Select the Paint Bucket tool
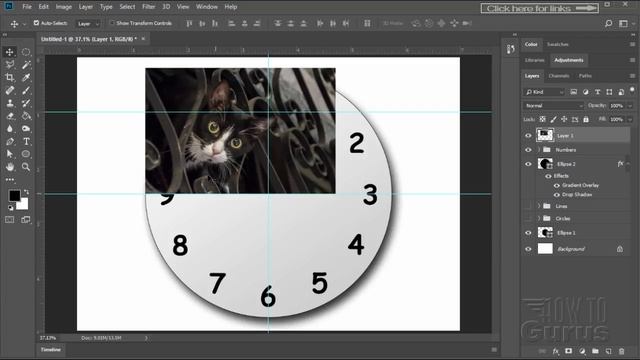 (26, 116)
